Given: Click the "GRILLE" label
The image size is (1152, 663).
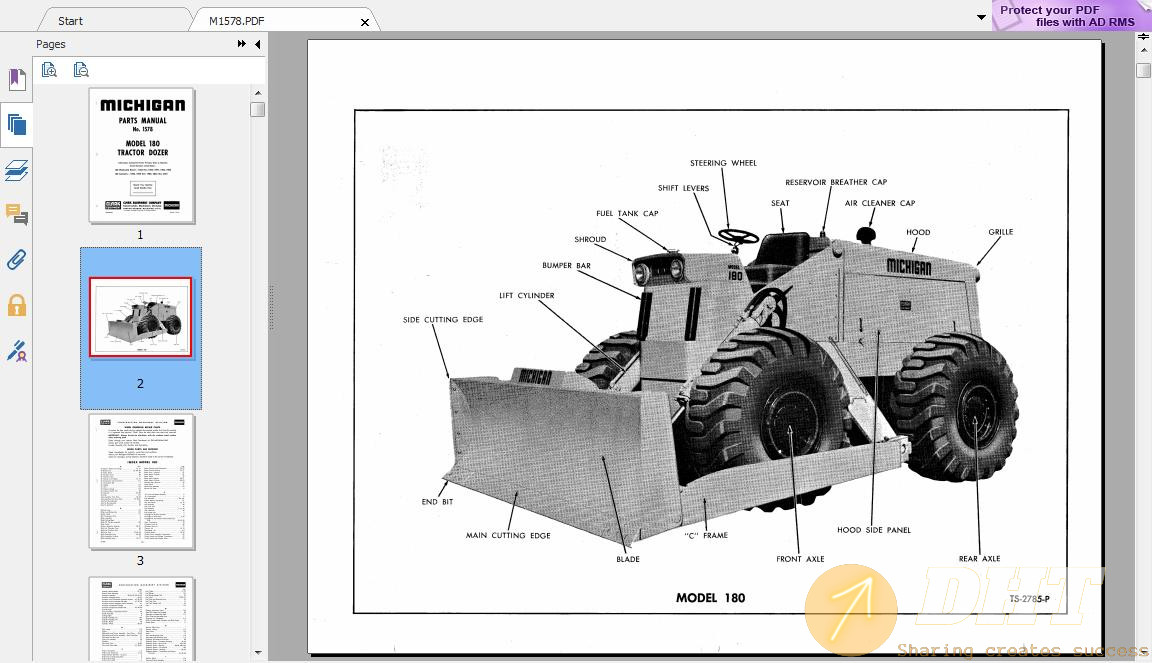Looking at the screenshot, I should point(1001,232).
